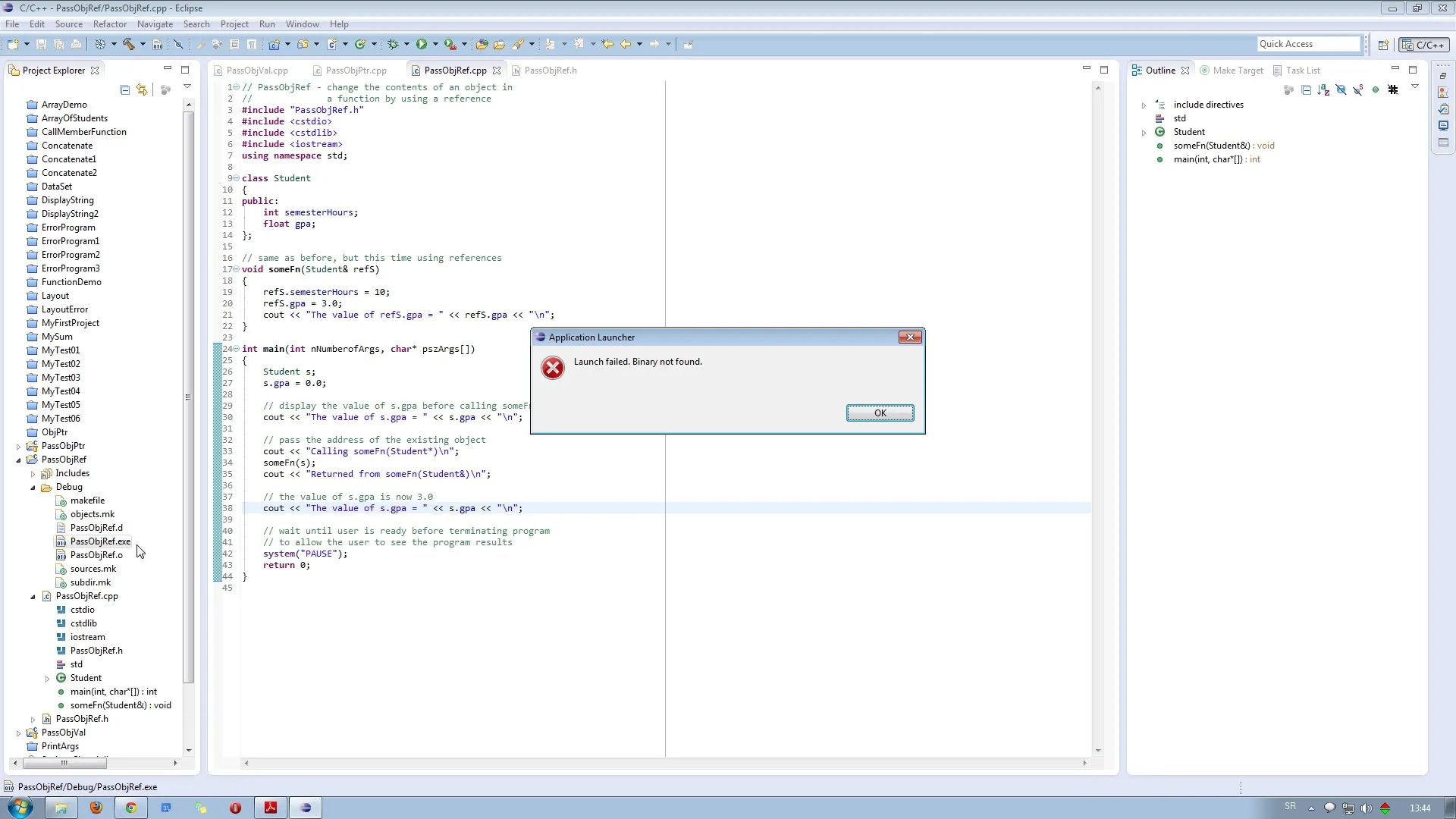Click the New Source Folder icon
This screenshot has height=819, width=1456.
(303, 44)
